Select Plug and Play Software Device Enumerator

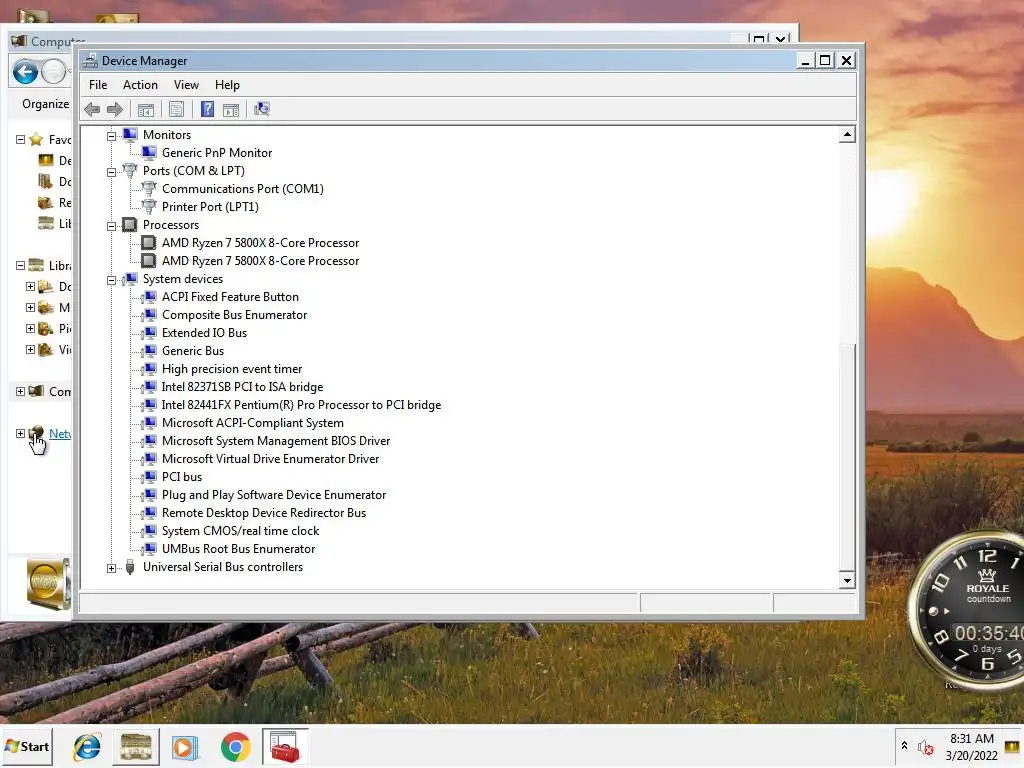click(x=274, y=495)
